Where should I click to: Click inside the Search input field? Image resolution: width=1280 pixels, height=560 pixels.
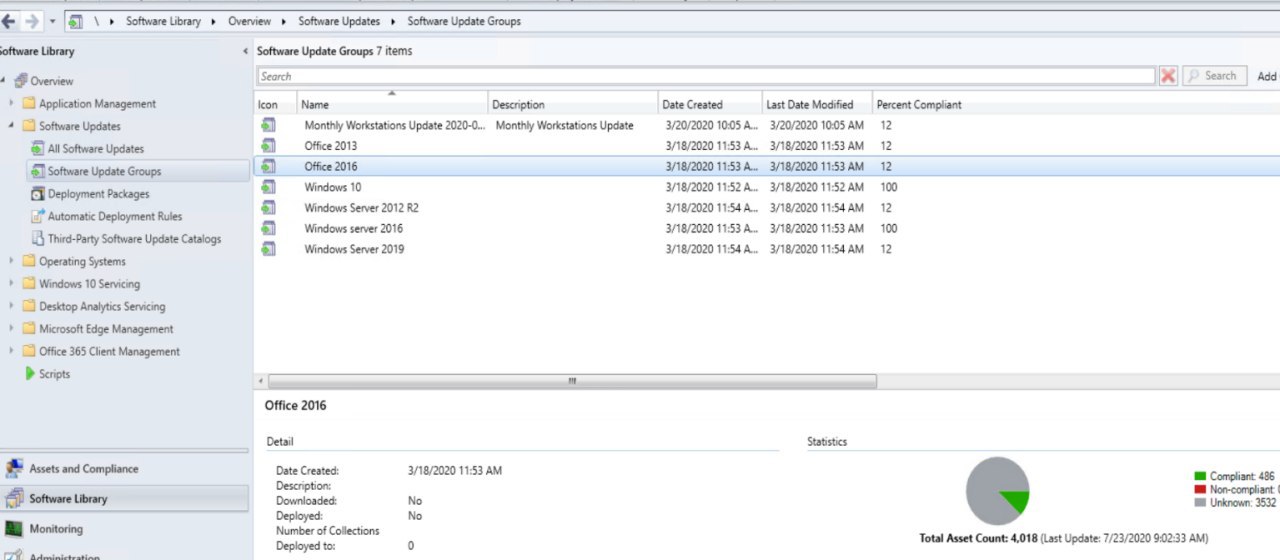click(706, 76)
